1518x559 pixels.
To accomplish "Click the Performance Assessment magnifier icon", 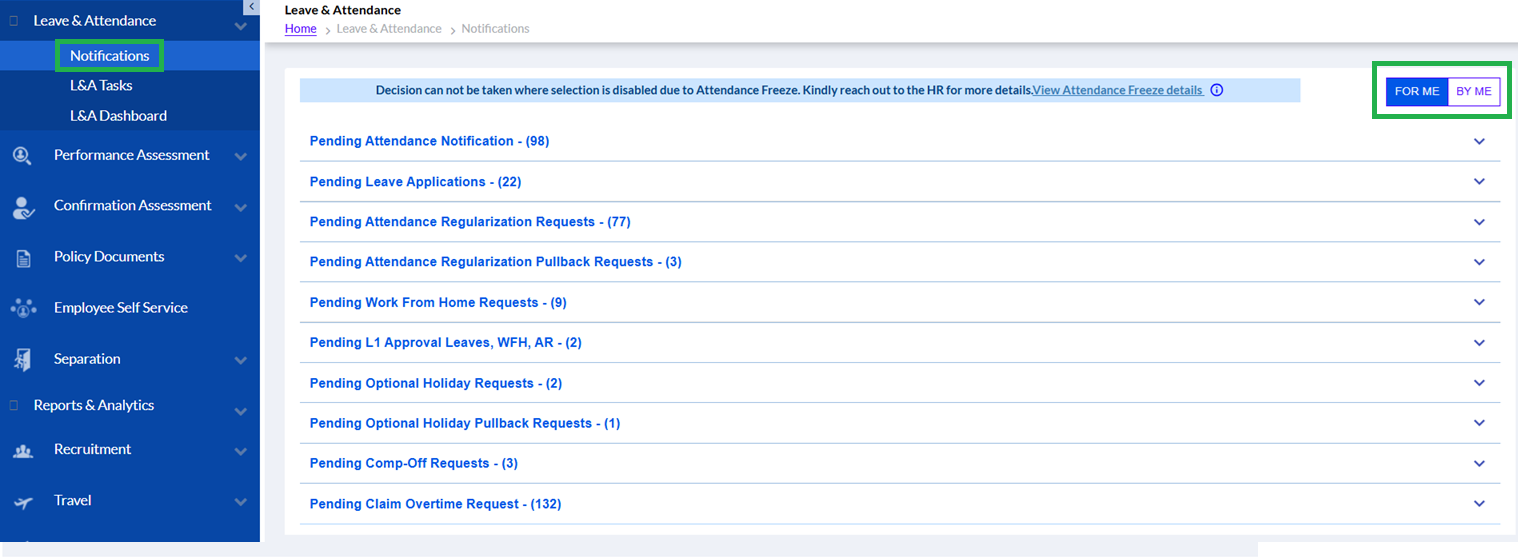I will click(22, 156).
